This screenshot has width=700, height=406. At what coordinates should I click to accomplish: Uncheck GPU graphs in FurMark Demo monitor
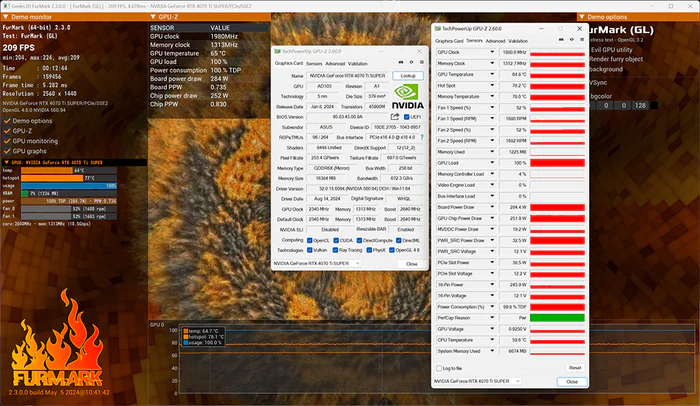point(7,151)
